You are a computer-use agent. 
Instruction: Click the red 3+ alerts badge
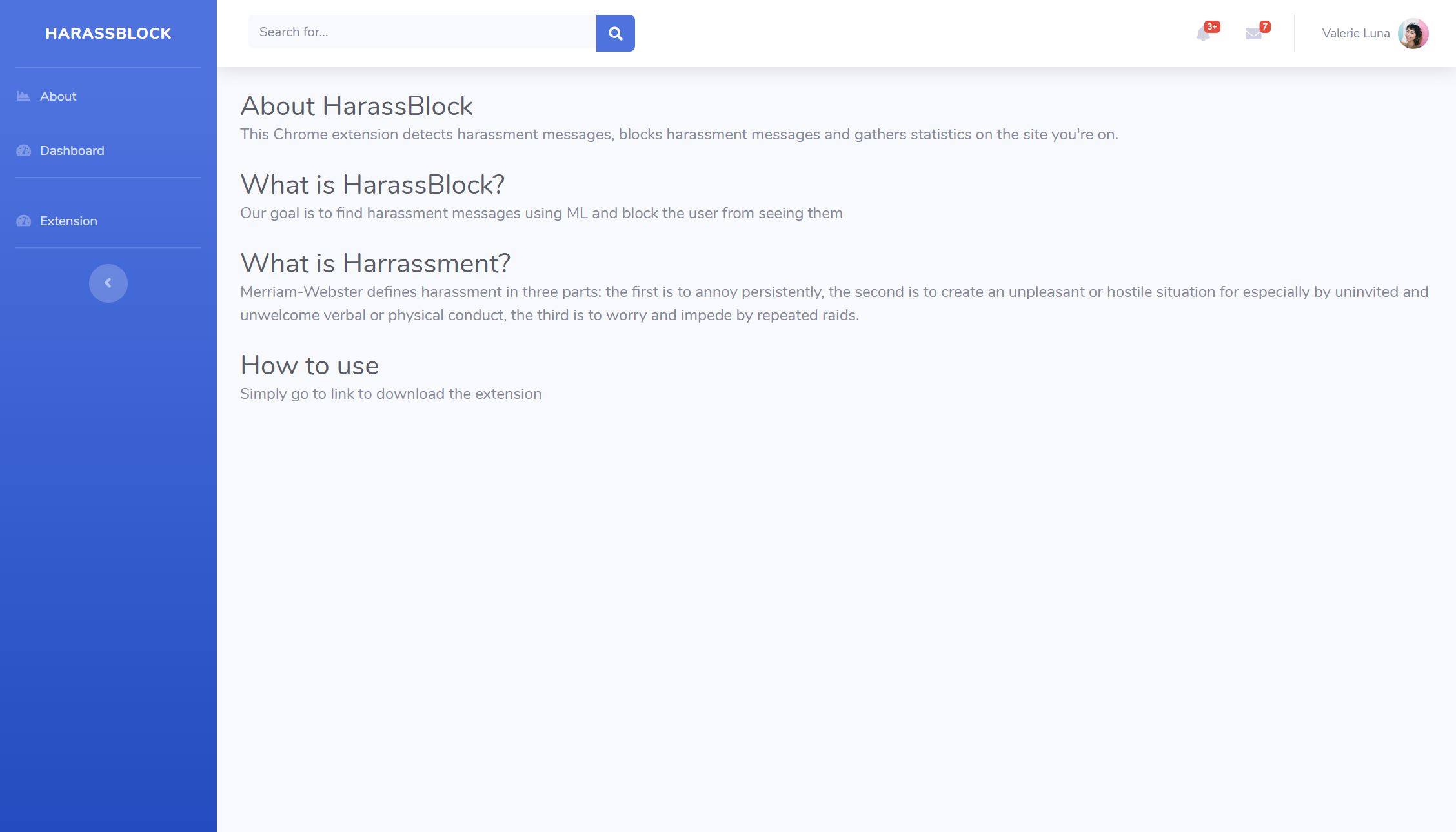click(1212, 26)
